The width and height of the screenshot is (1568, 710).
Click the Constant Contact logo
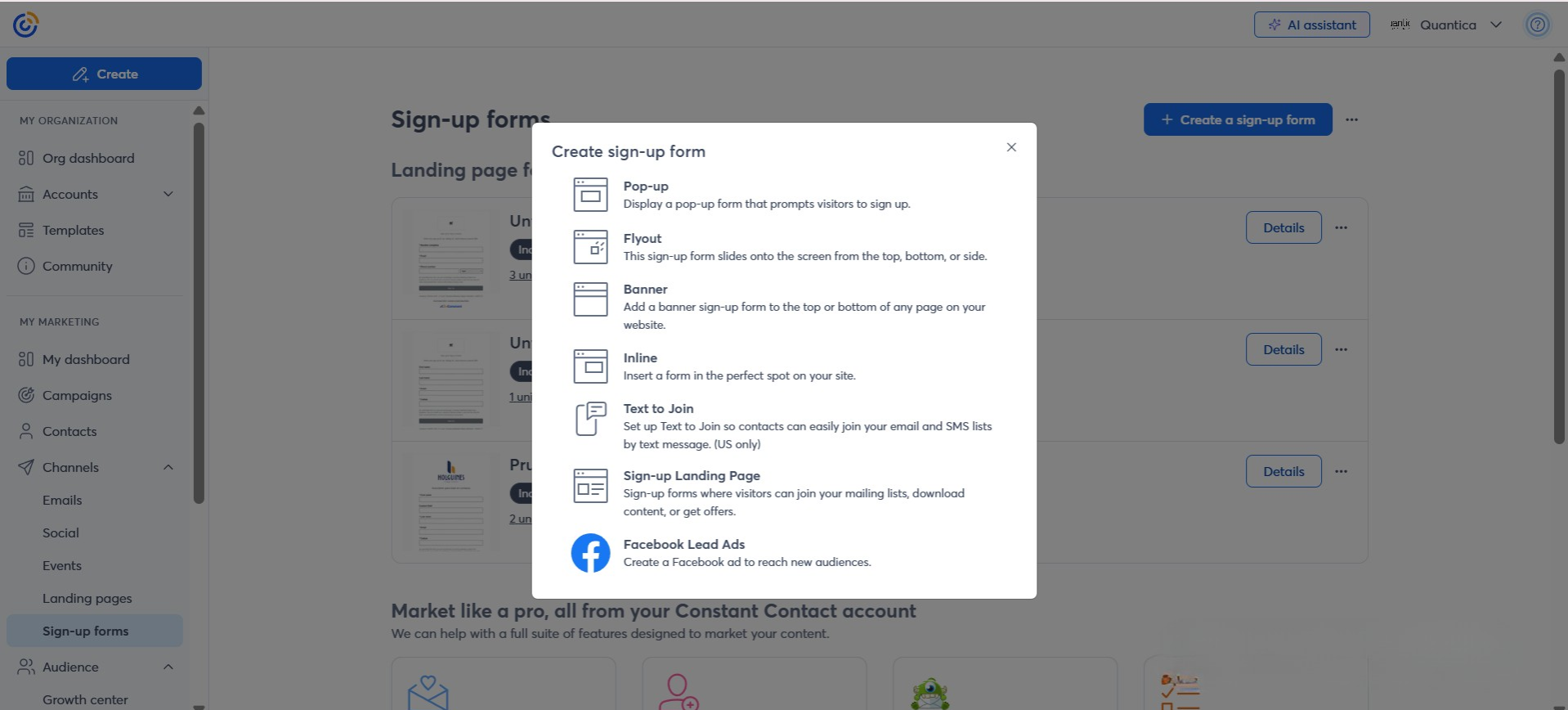[x=25, y=25]
